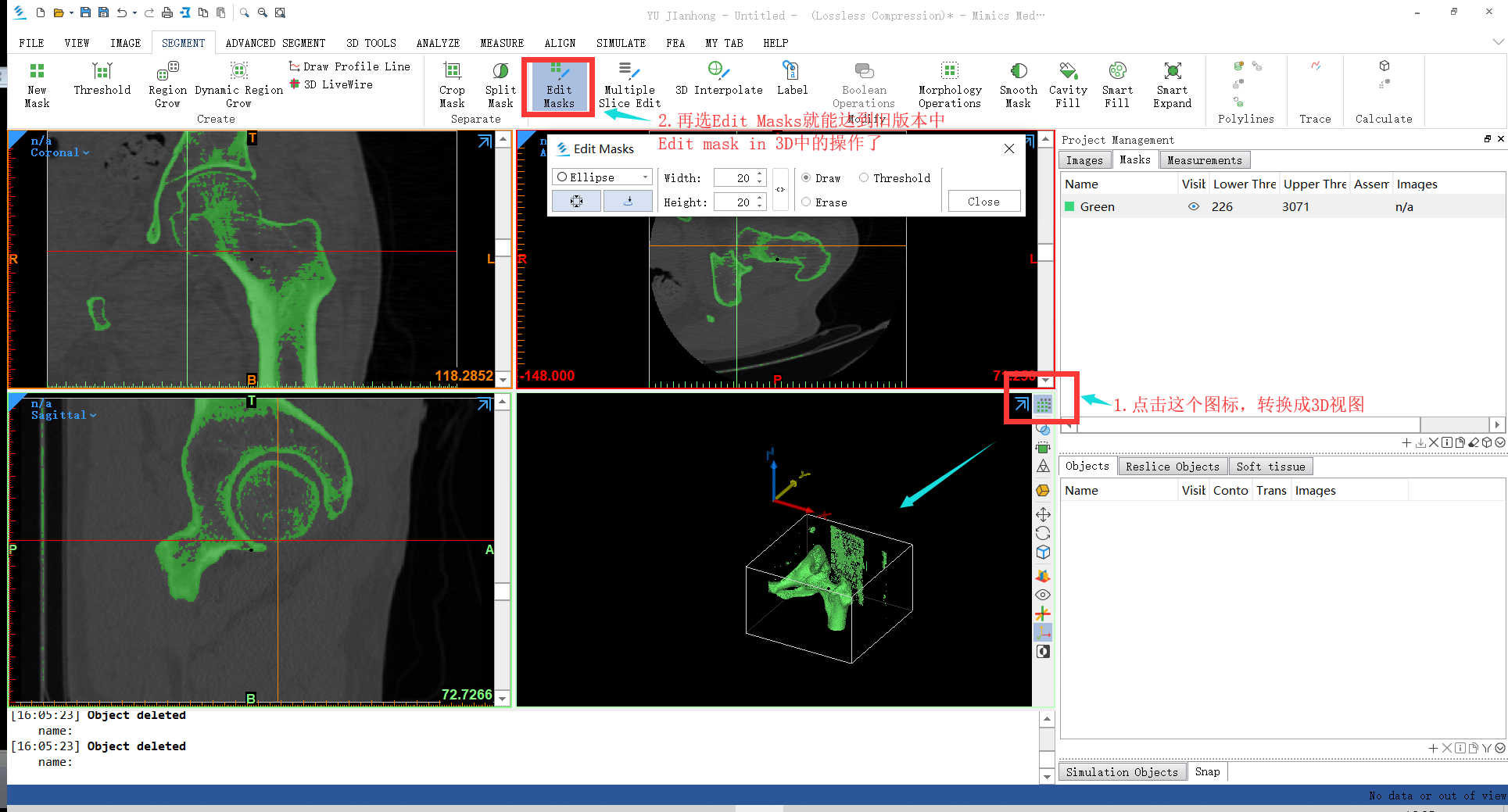Open the ADVANCED SEGMENT ribbon tab
The width and height of the screenshot is (1508, 812).
(x=275, y=43)
